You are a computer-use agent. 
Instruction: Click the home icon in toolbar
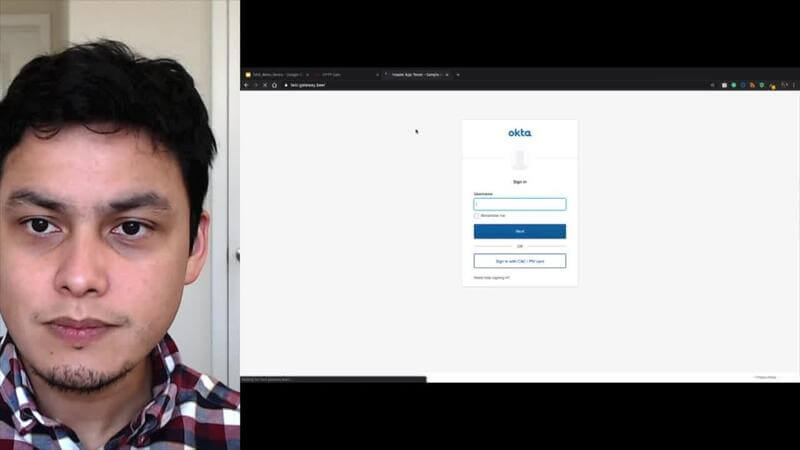(274, 85)
